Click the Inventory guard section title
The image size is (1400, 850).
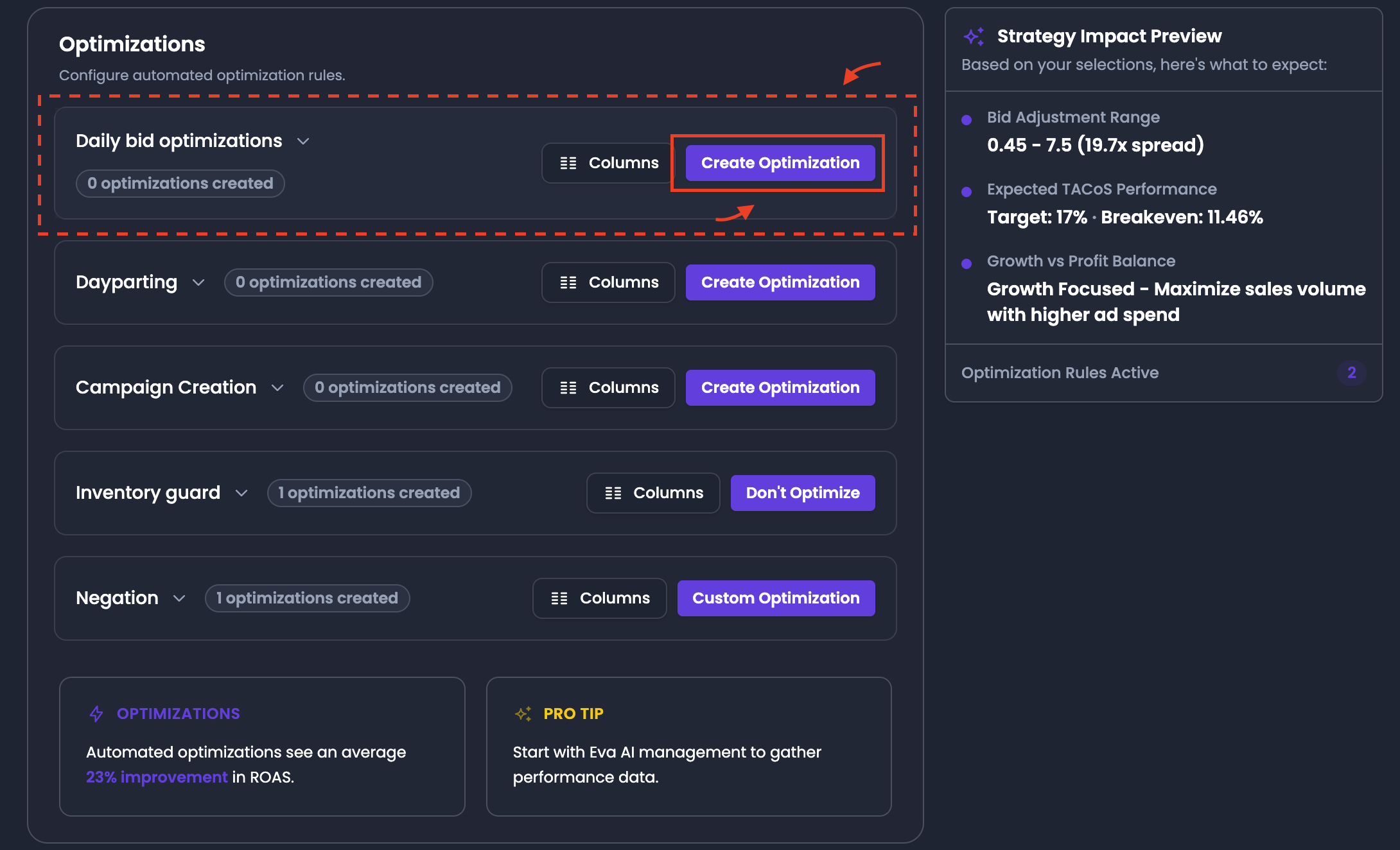148,493
